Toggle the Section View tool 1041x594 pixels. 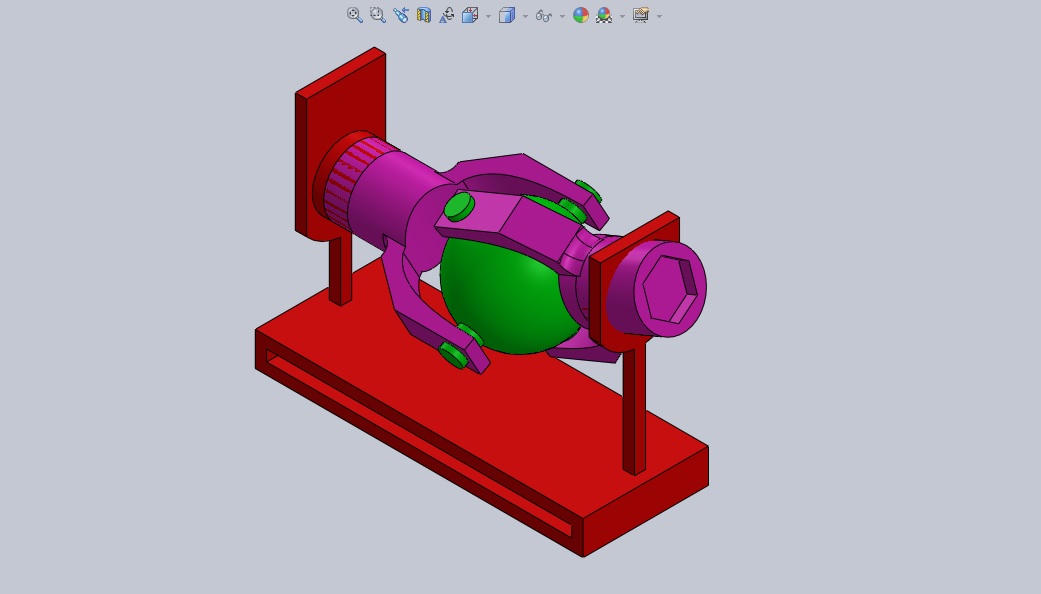tap(424, 15)
